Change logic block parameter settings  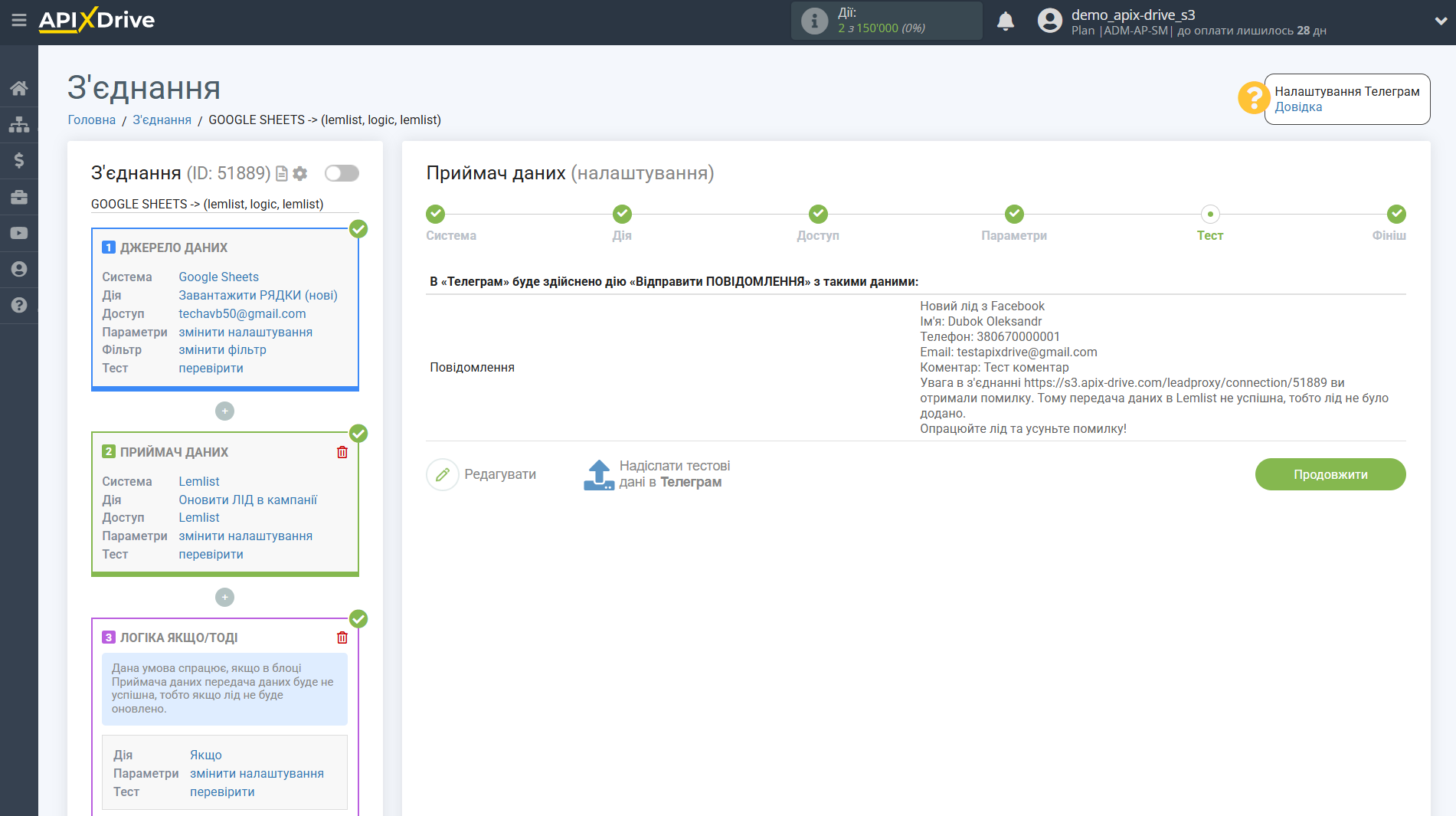tap(257, 773)
